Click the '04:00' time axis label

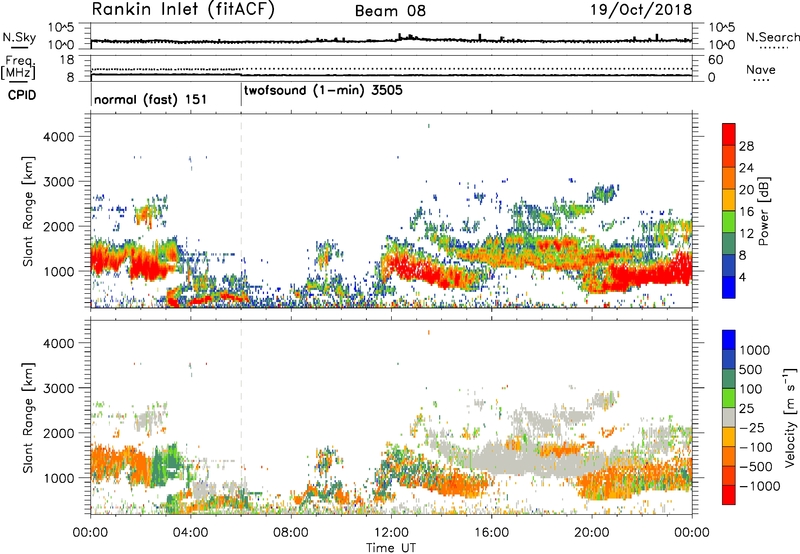(x=190, y=533)
